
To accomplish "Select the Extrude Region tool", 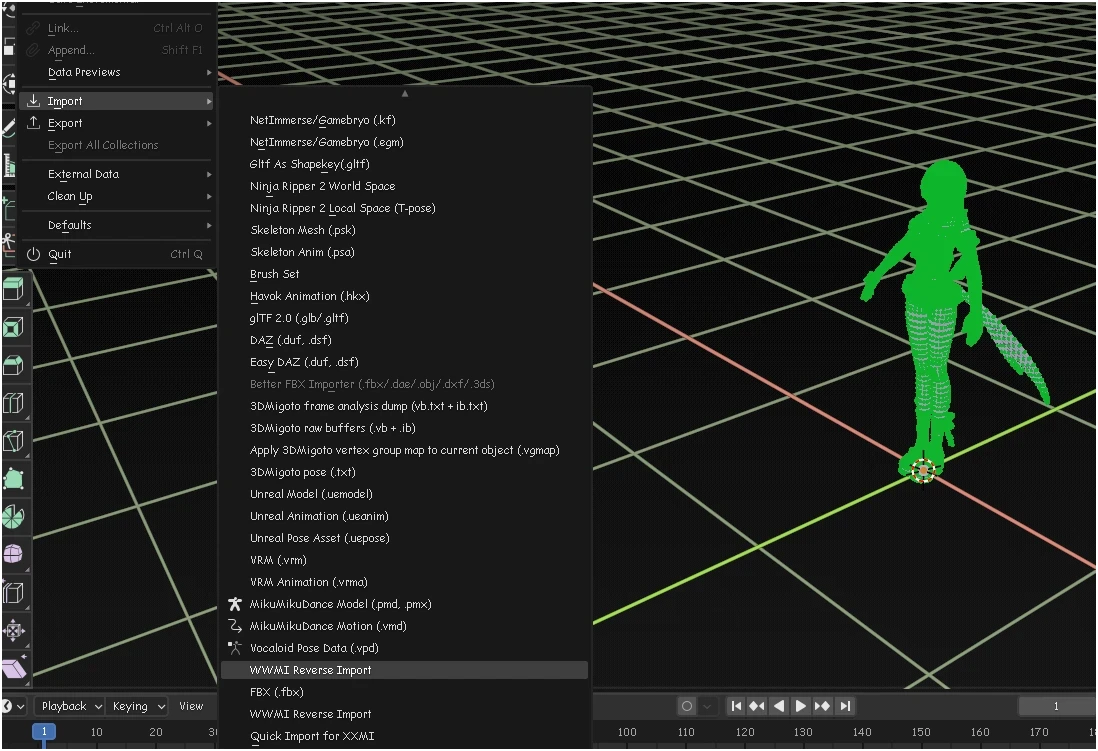I will point(13,290).
